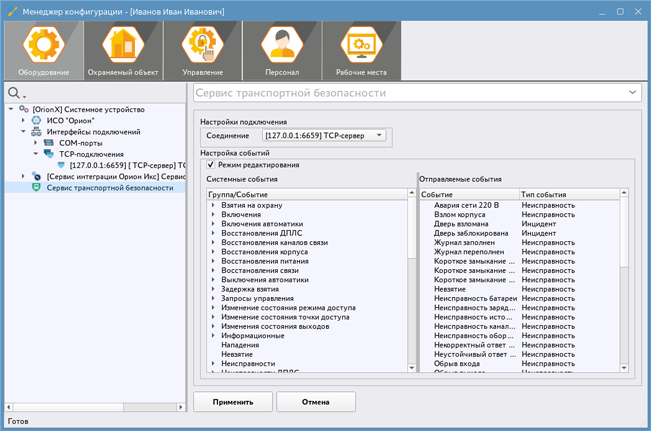Toggle the Режим редактирования checkbox
The height and width of the screenshot is (431, 651).
coord(210,165)
